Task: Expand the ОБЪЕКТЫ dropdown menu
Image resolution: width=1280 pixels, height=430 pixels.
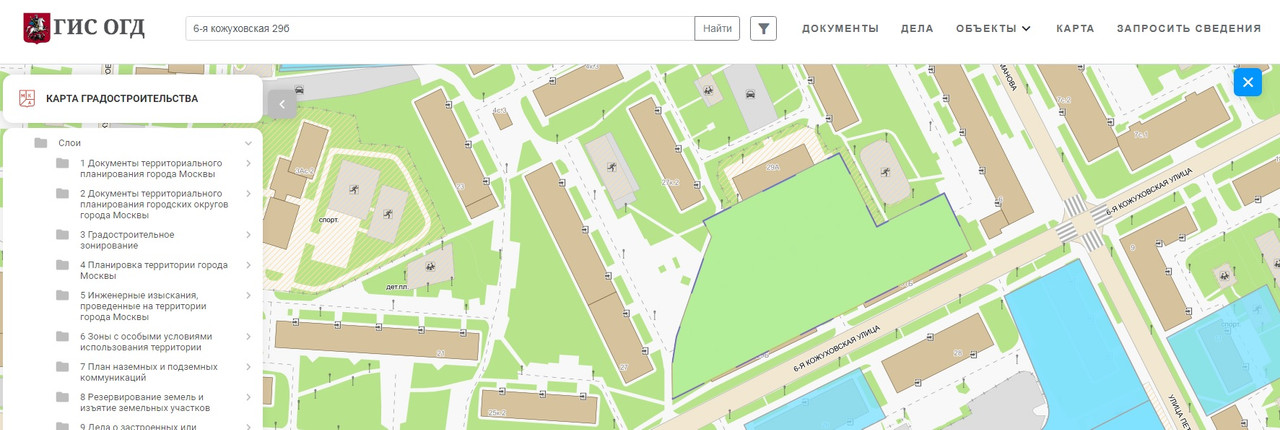Action: (993, 28)
